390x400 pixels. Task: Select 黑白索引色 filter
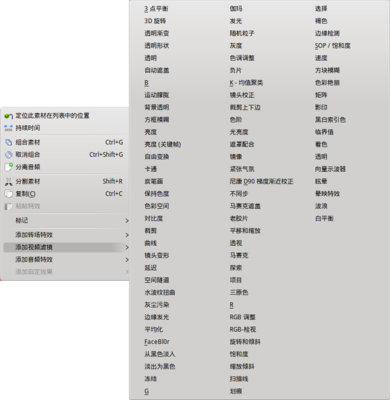click(330, 120)
